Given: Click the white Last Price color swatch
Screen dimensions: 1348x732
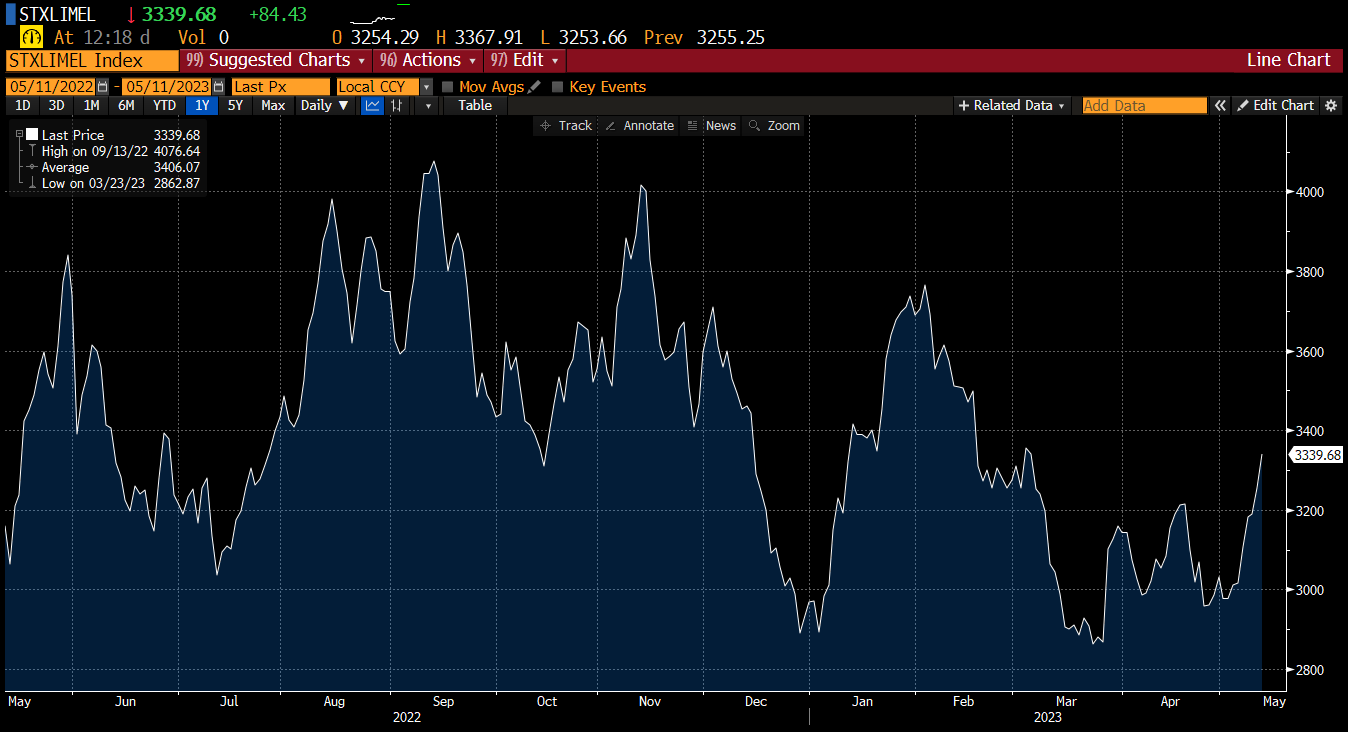Looking at the screenshot, I should pyautogui.click(x=32, y=134).
